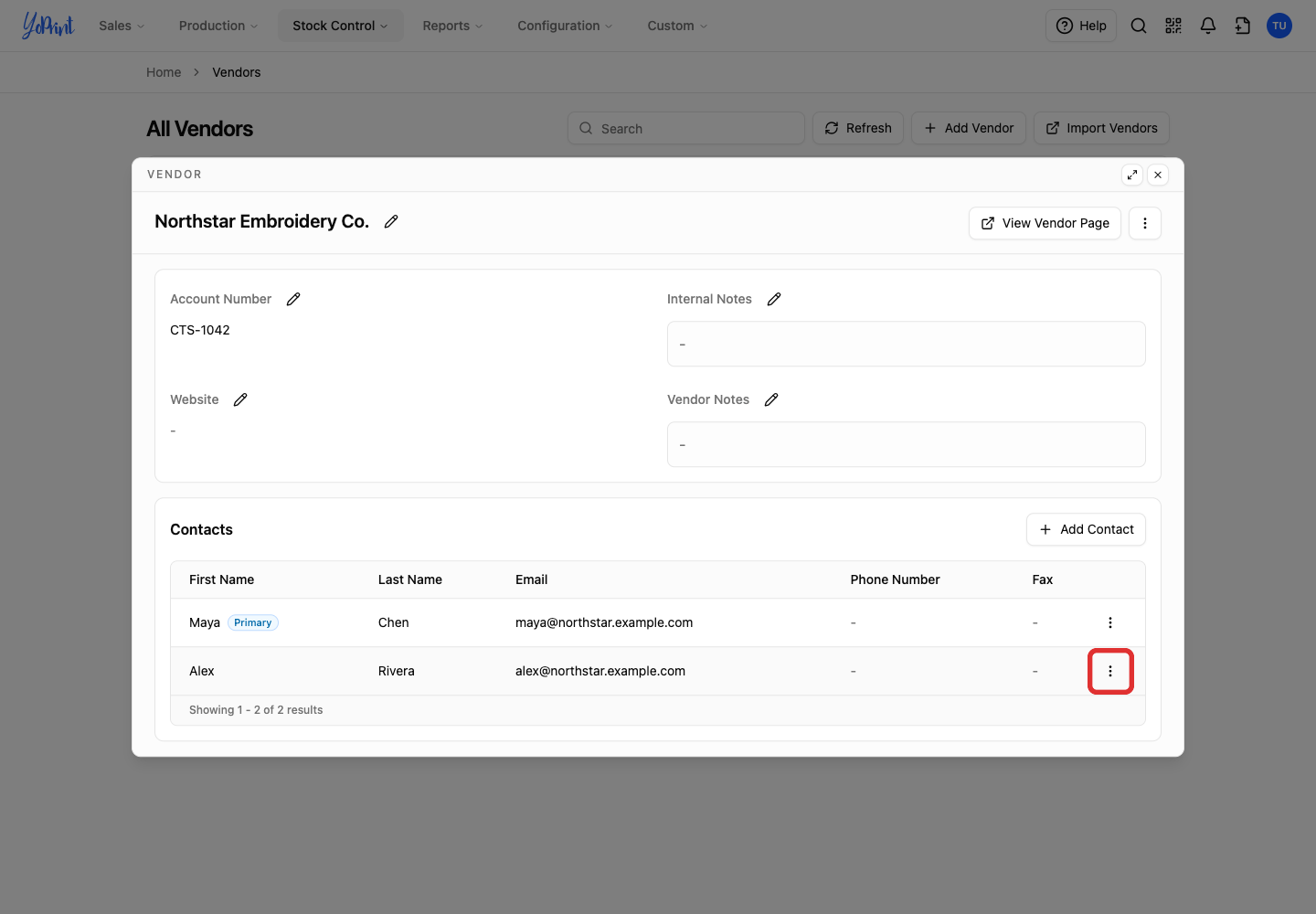Click Add Contact button
This screenshot has height=914, width=1316.
click(x=1086, y=529)
